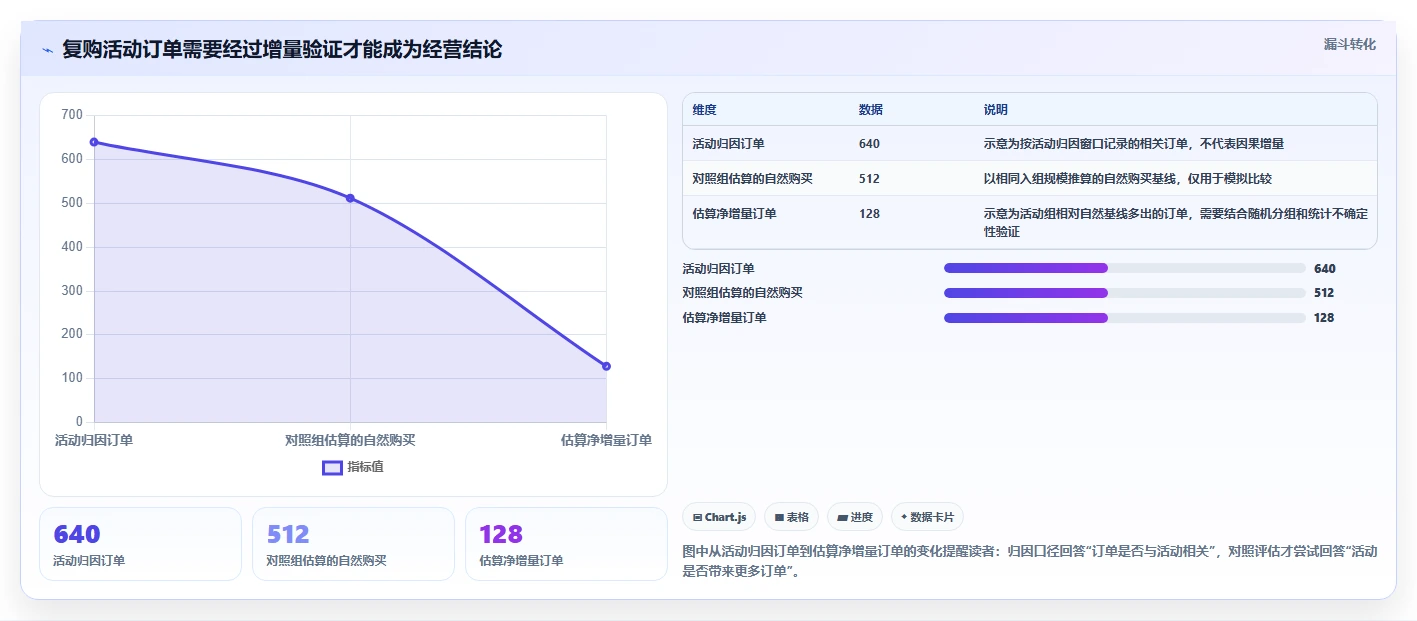This screenshot has height=621, width=1417.
Task: Select the 数据卡片 chip
Action: 927,517
